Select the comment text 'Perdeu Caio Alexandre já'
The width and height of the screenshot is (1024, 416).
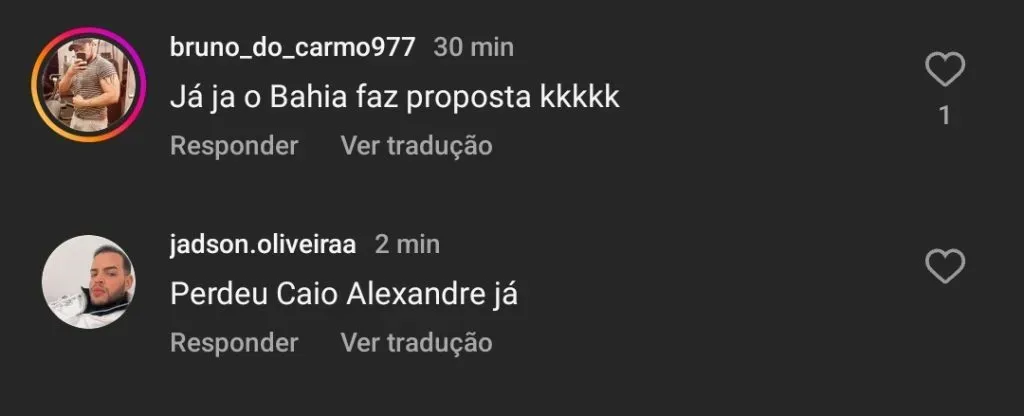click(x=344, y=295)
